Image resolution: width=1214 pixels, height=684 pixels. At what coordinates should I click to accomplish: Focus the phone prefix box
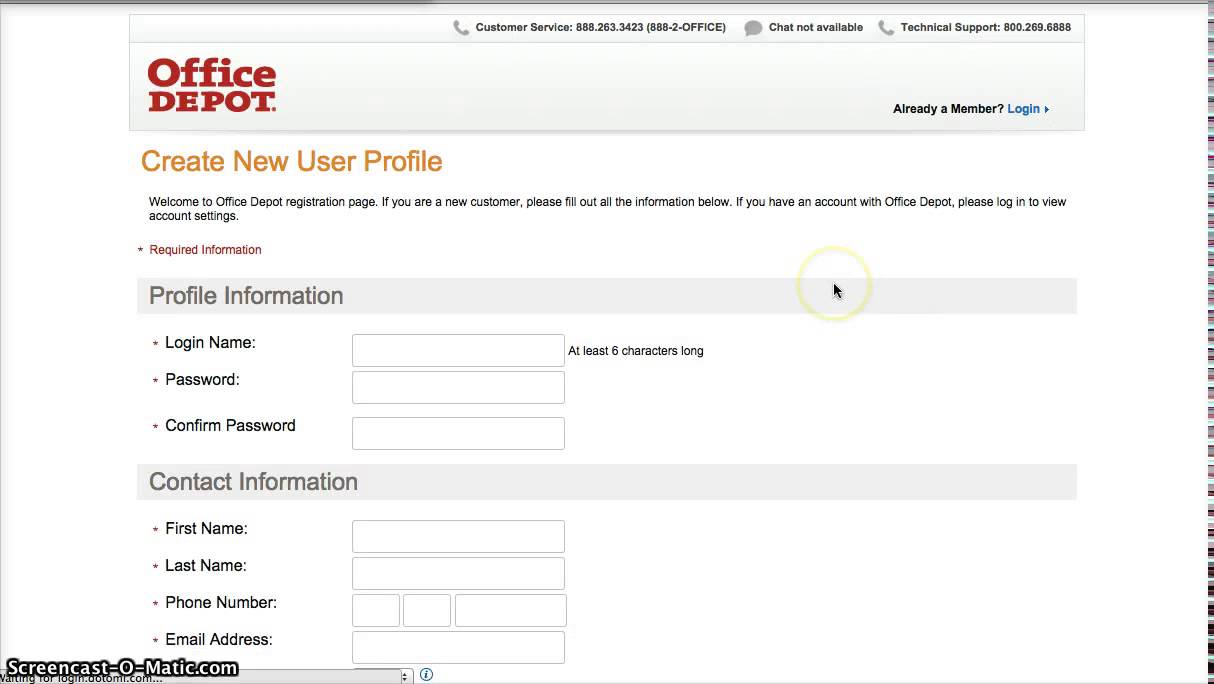pos(427,610)
